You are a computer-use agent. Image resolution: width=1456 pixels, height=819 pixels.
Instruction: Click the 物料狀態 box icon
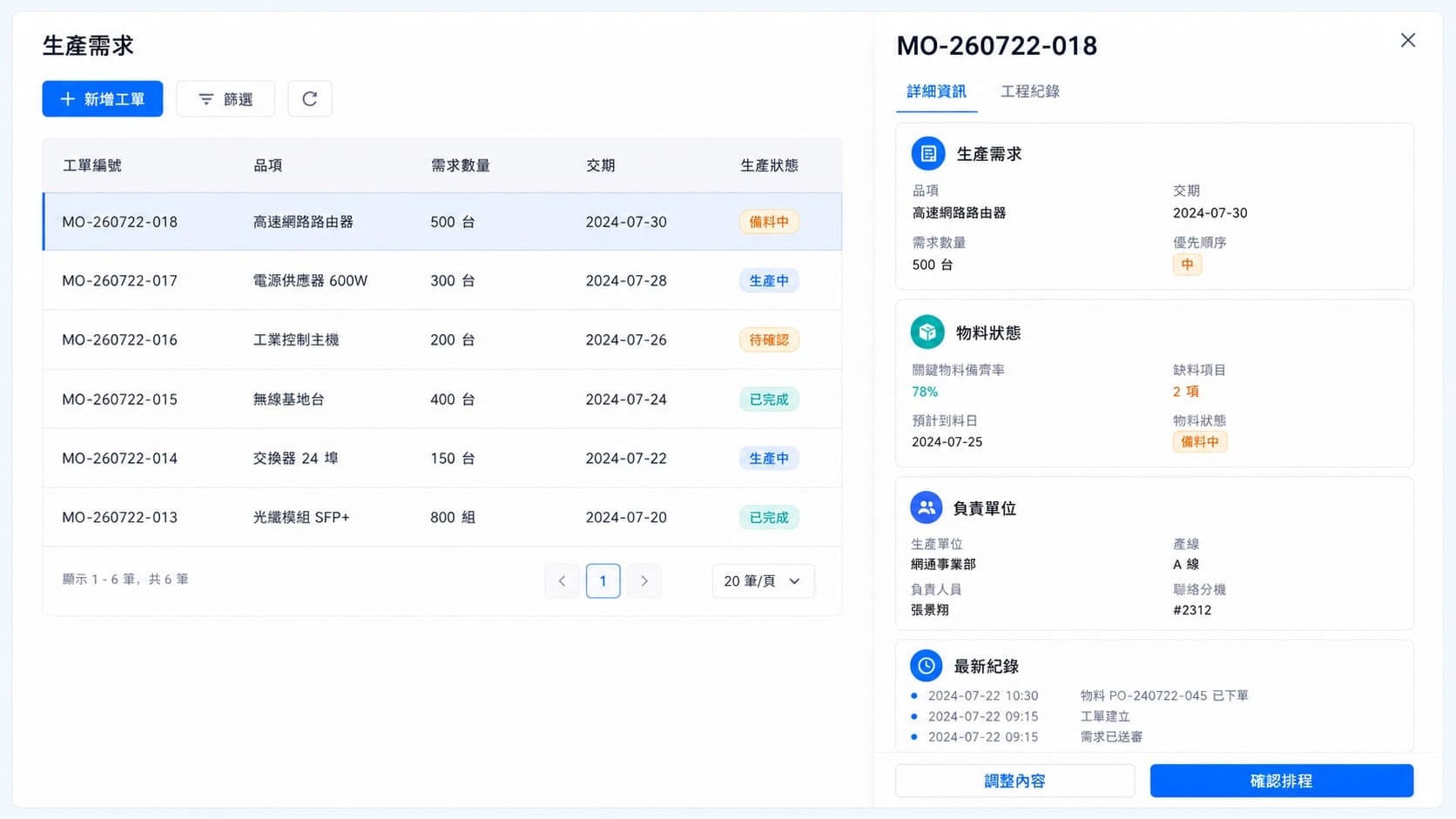(927, 332)
